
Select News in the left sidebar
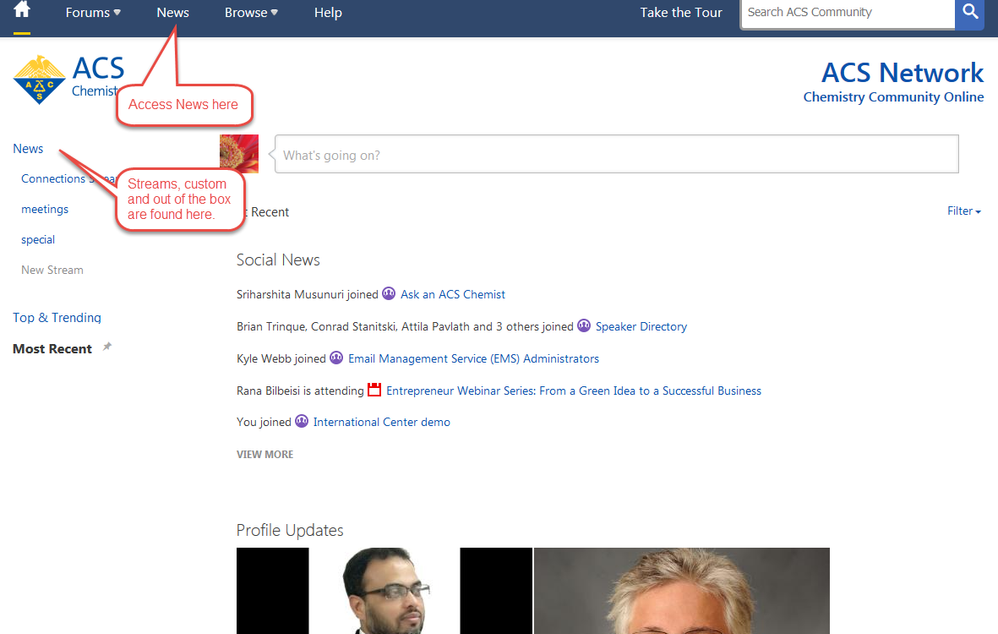pos(28,148)
